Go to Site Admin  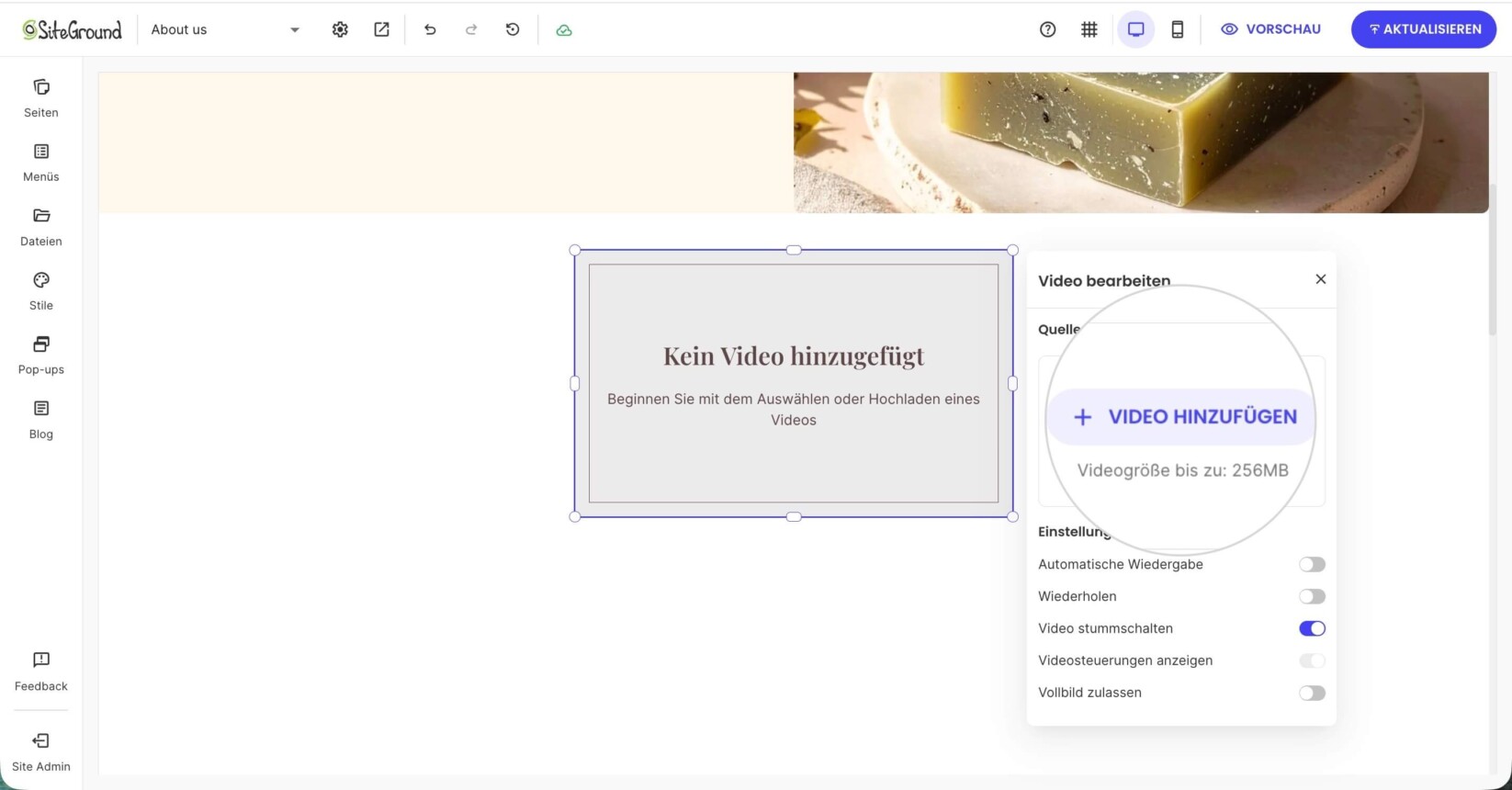coord(41,752)
